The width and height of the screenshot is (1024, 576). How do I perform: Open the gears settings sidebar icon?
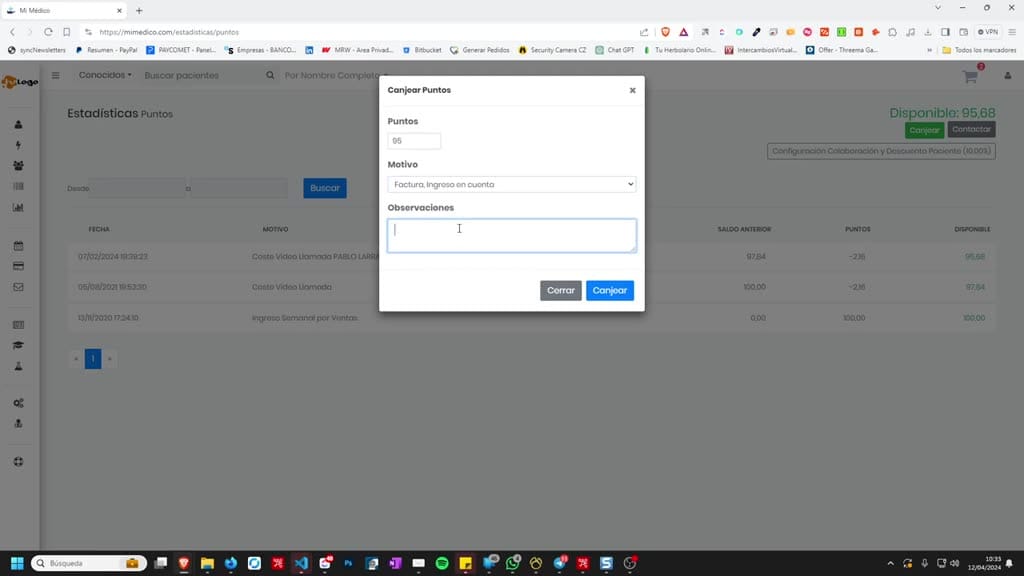click(18, 403)
